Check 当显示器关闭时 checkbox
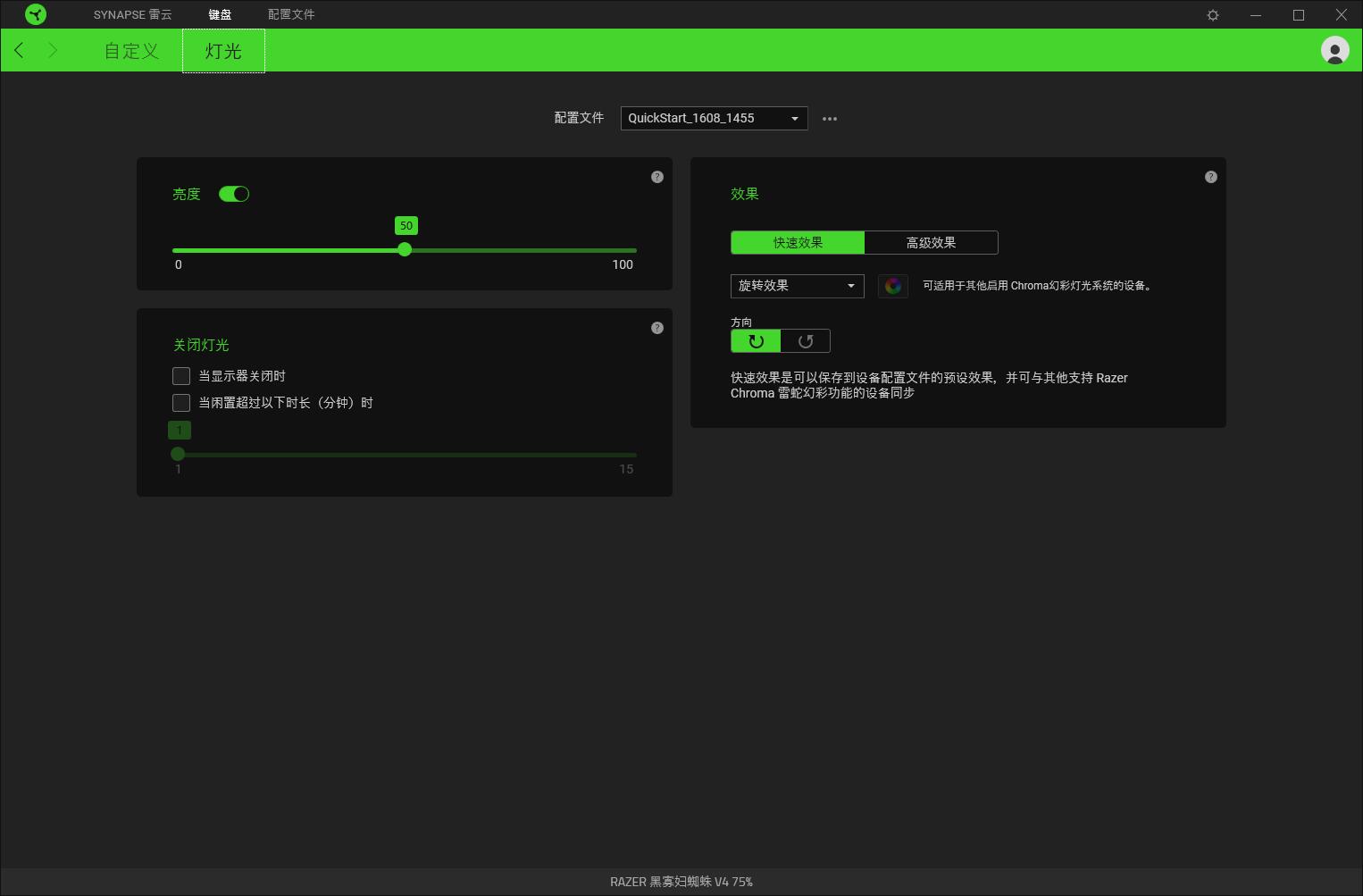 click(x=181, y=376)
